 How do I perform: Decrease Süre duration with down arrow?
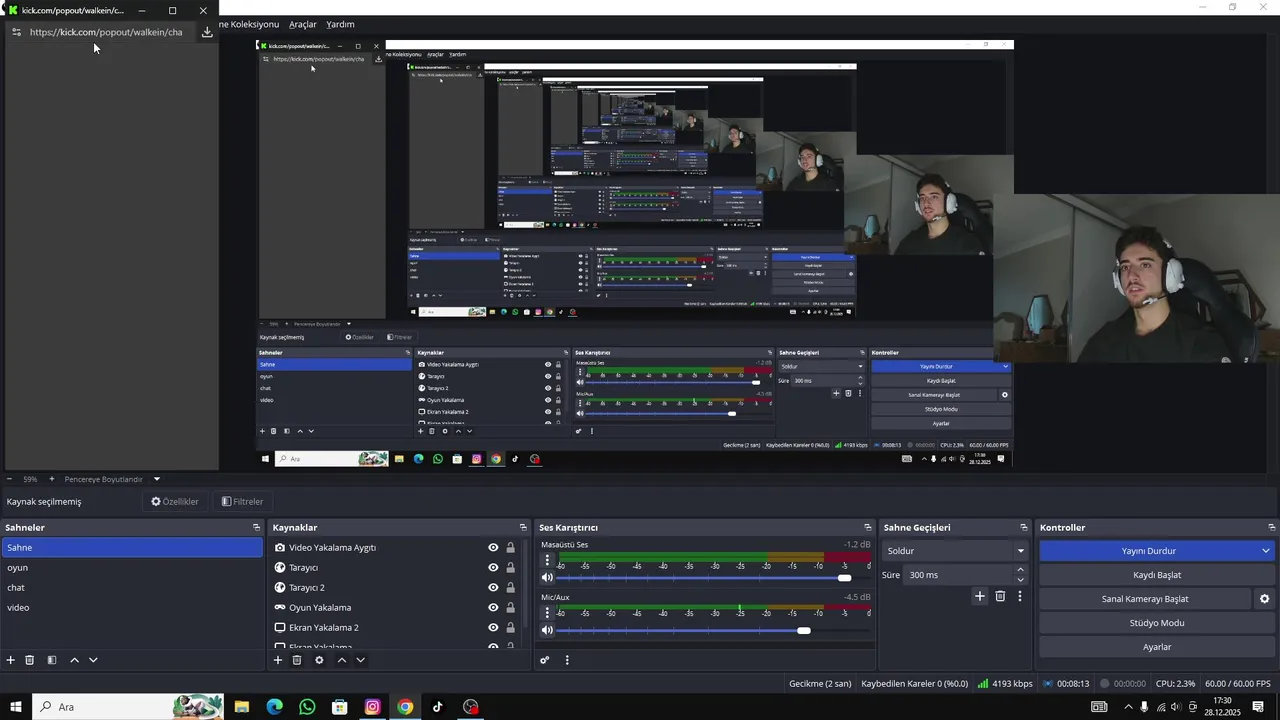(1021, 580)
